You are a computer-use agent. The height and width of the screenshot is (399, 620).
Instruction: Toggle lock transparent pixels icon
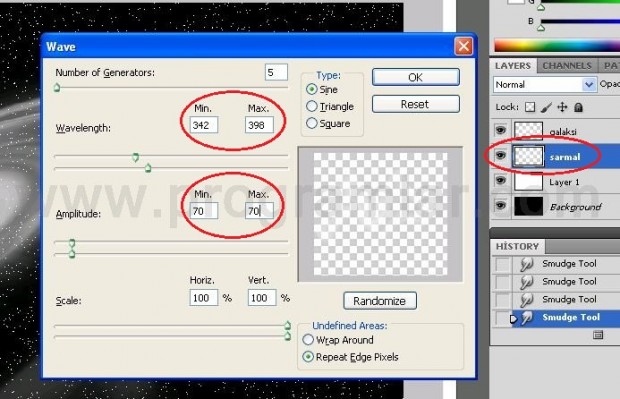tap(530, 107)
